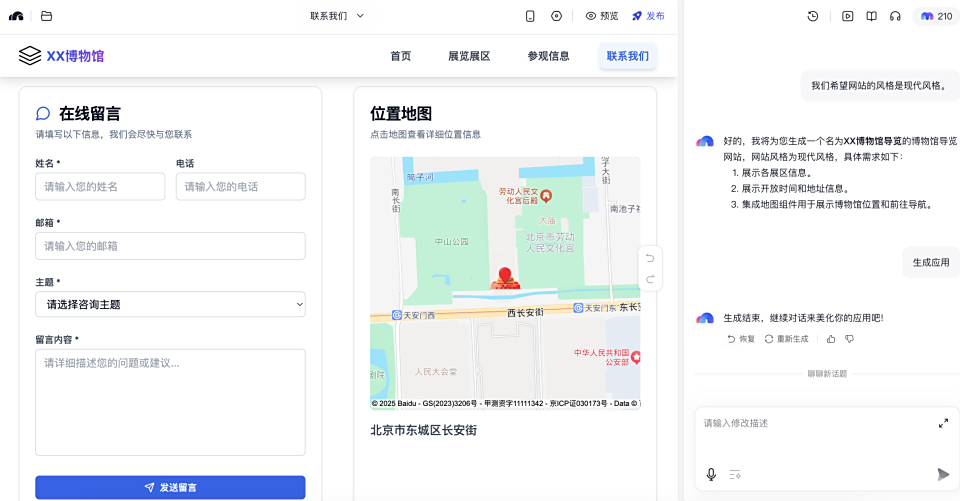Open the 请选择咨询主题 dropdown
The width and height of the screenshot is (960, 501).
pyautogui.click(x=170, y=304)
